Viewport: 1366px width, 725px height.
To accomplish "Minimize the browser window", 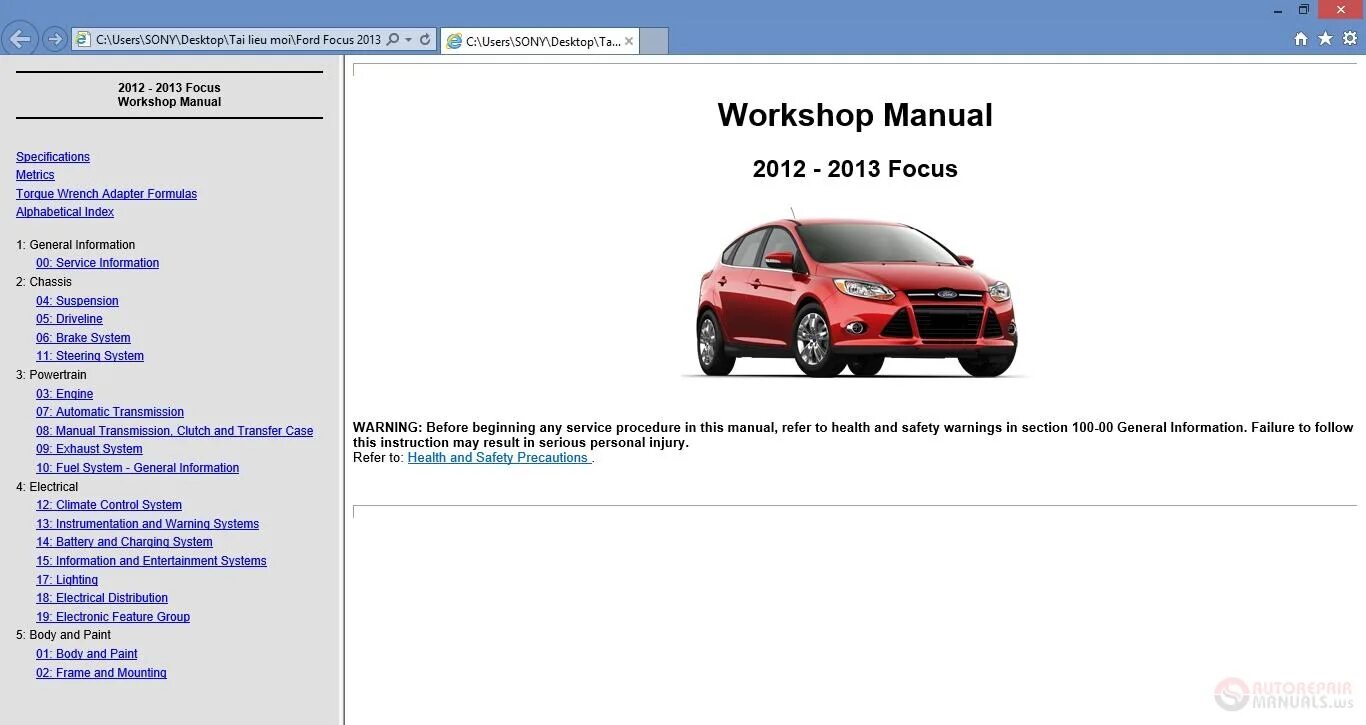I will (1277, 9).
